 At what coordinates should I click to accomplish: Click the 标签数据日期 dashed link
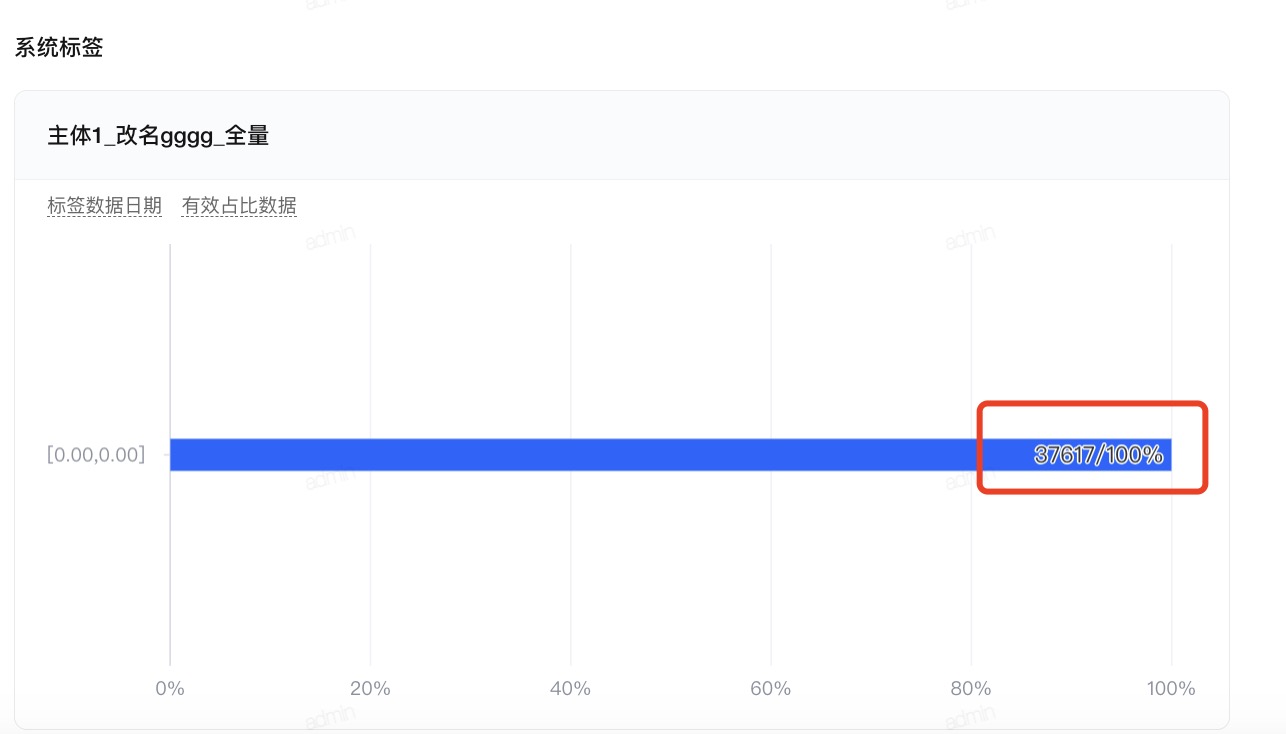coord(104,206)
